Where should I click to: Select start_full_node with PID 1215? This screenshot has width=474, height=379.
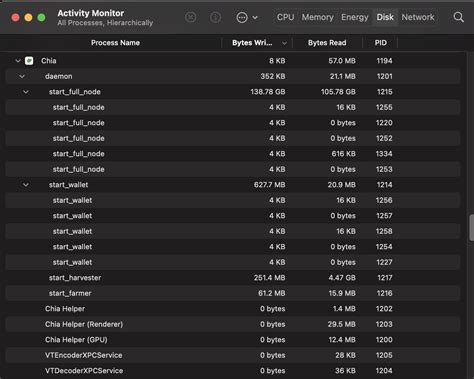coord(233,92)
